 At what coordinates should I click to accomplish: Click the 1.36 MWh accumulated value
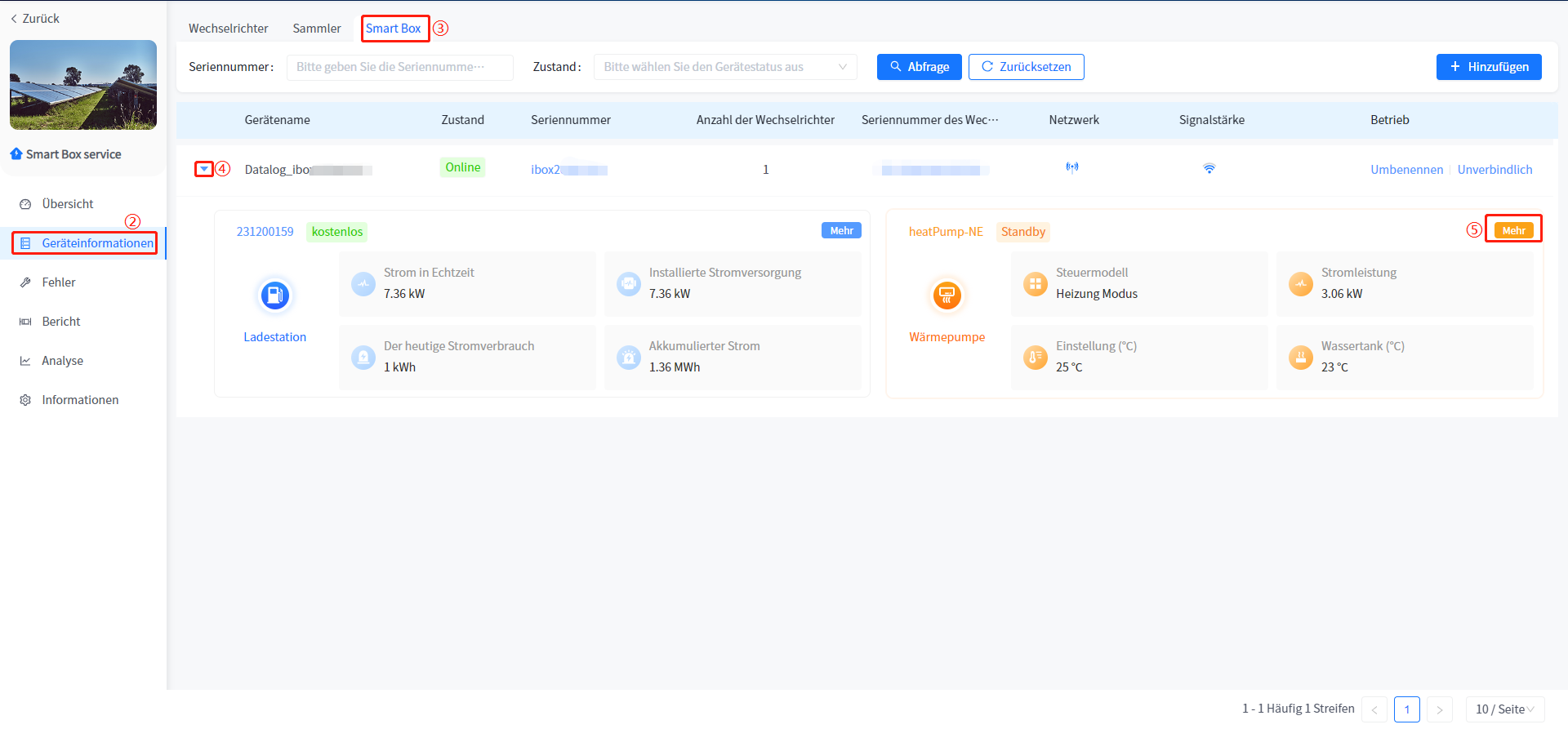[675, 367]
